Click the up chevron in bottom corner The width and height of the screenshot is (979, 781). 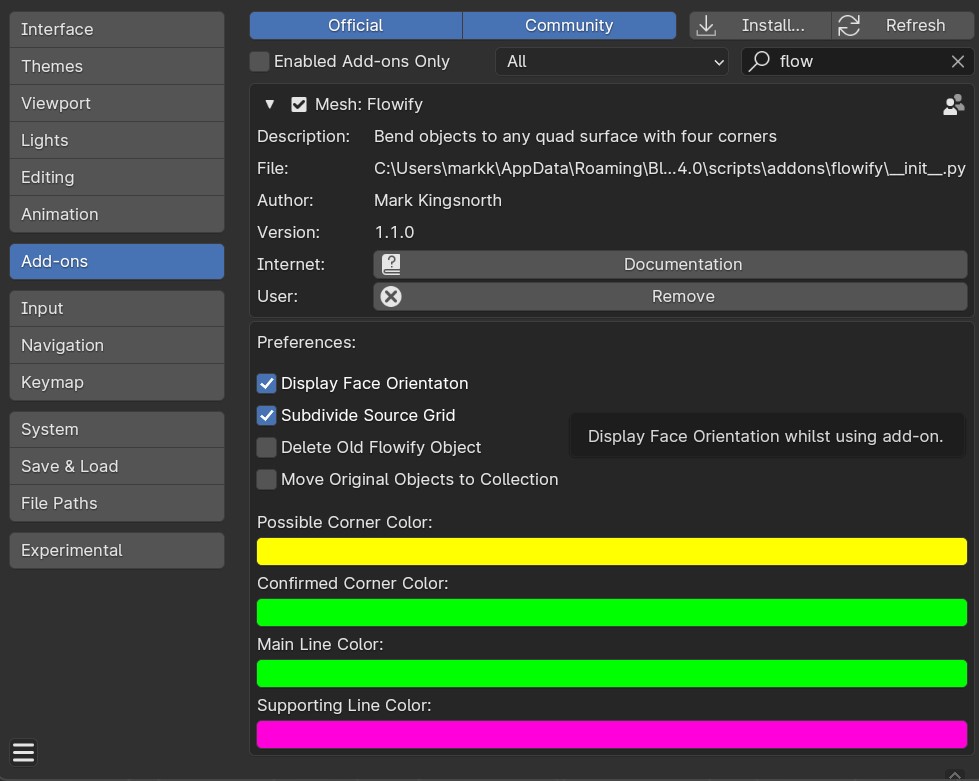[955, 775]
